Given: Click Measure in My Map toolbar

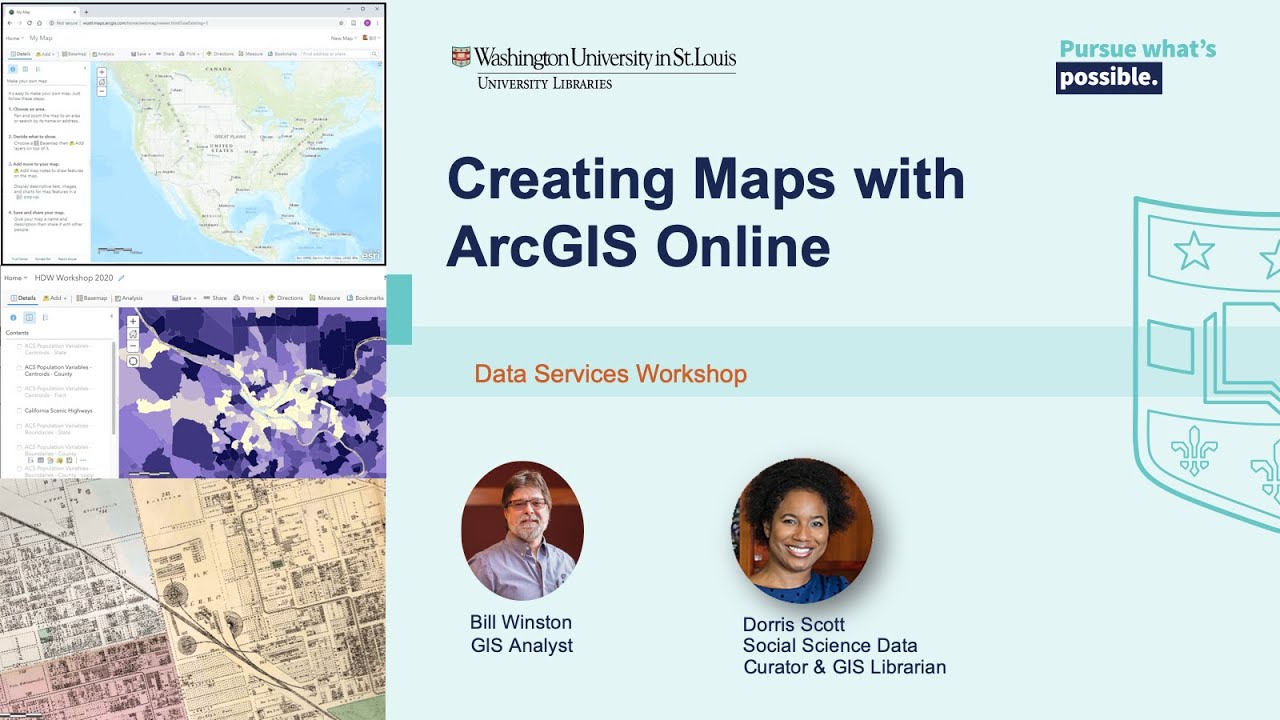Looking at the screenshot, I should 250,54.
